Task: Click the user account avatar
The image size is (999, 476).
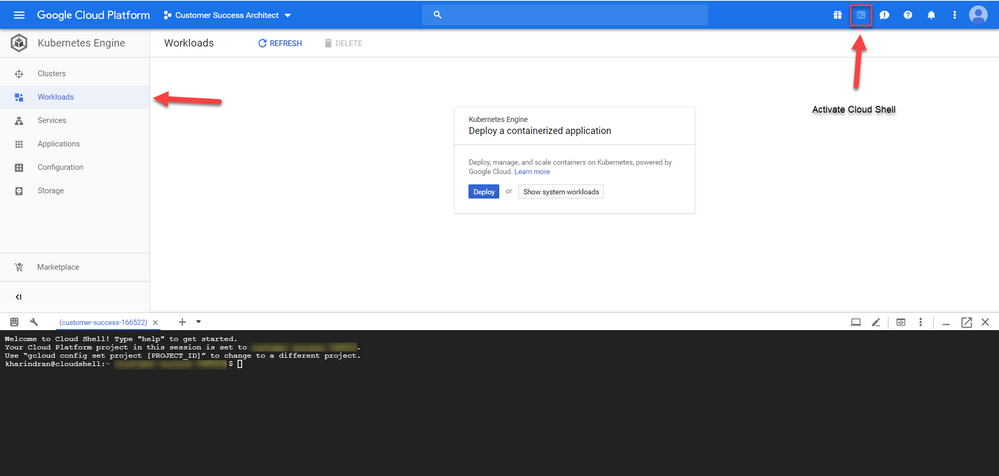Action: 978,15
